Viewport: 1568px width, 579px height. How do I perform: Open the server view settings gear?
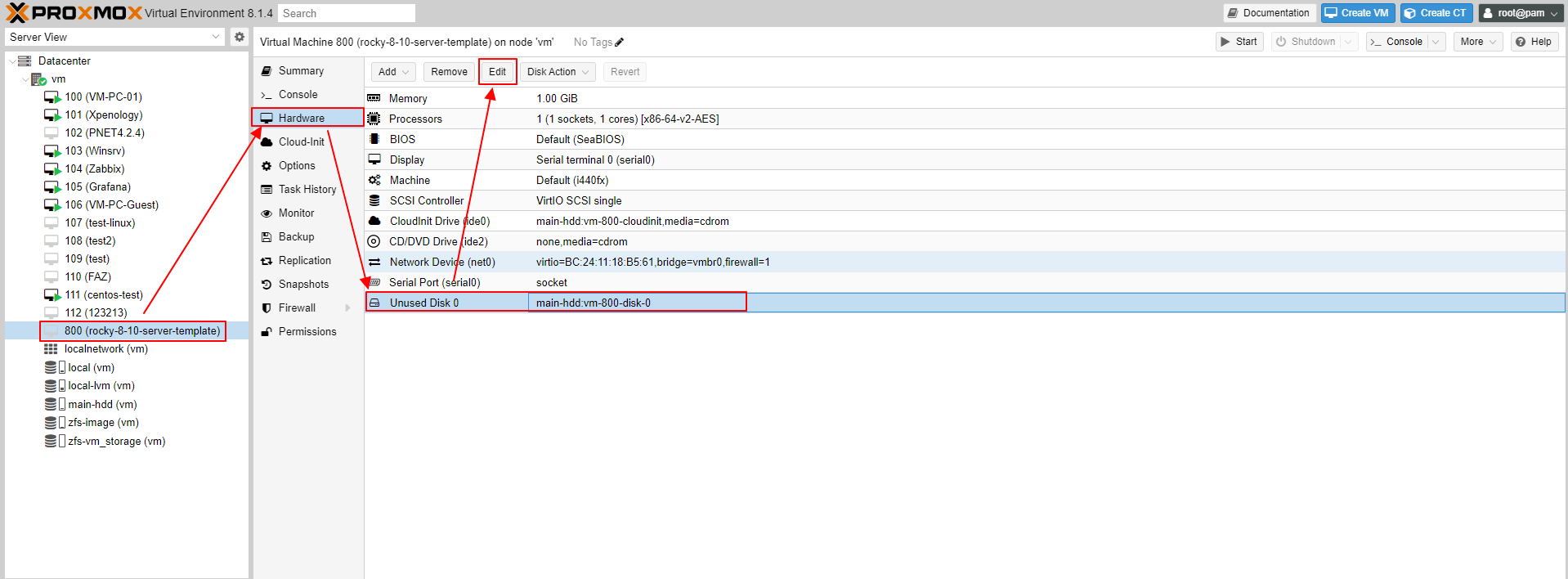point(239,37)
